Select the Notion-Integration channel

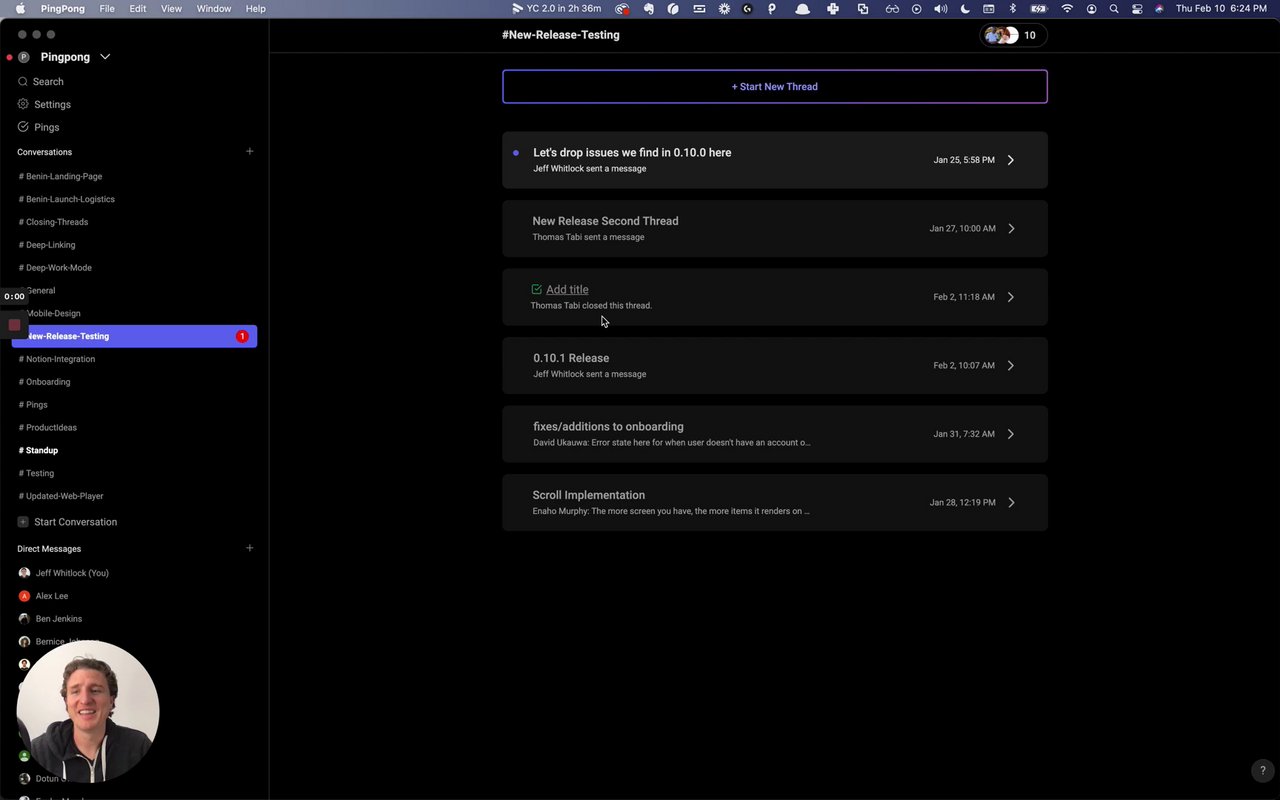57,359
